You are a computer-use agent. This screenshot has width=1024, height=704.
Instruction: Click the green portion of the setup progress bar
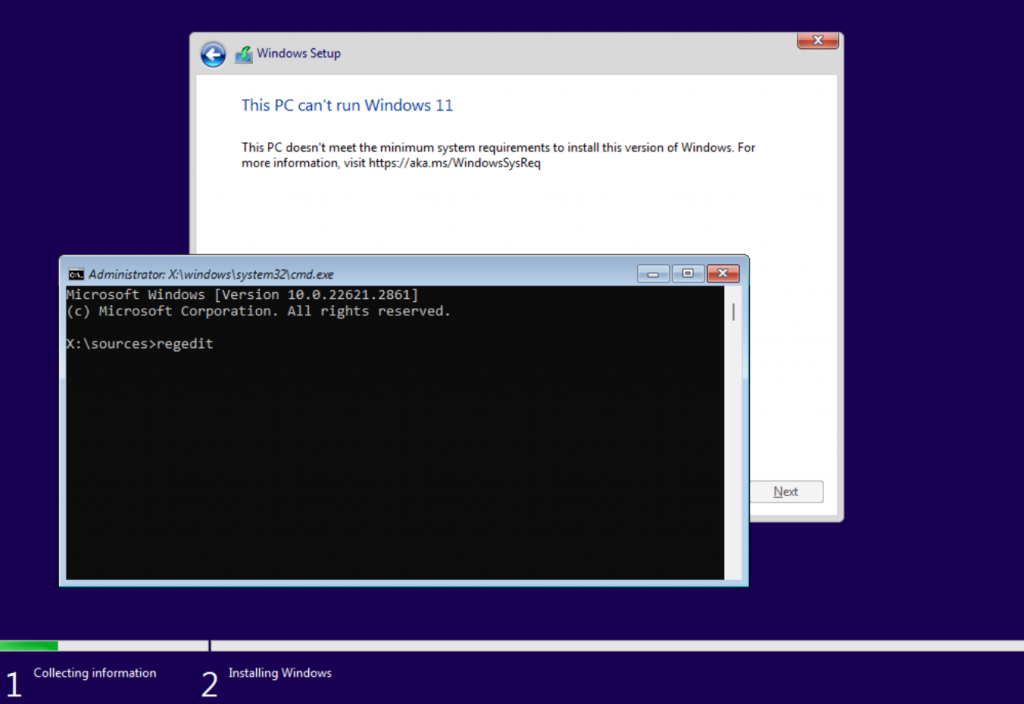coord(29,646)
